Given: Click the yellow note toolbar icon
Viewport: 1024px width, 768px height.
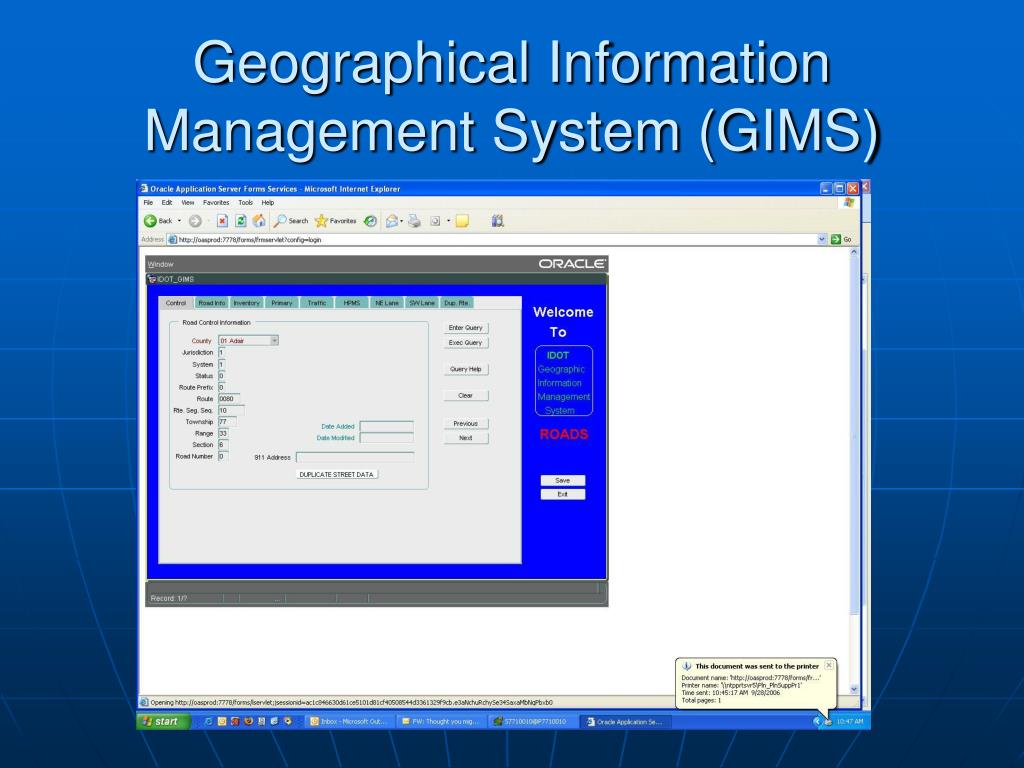Looking at the screenshot, I should 462,221.
